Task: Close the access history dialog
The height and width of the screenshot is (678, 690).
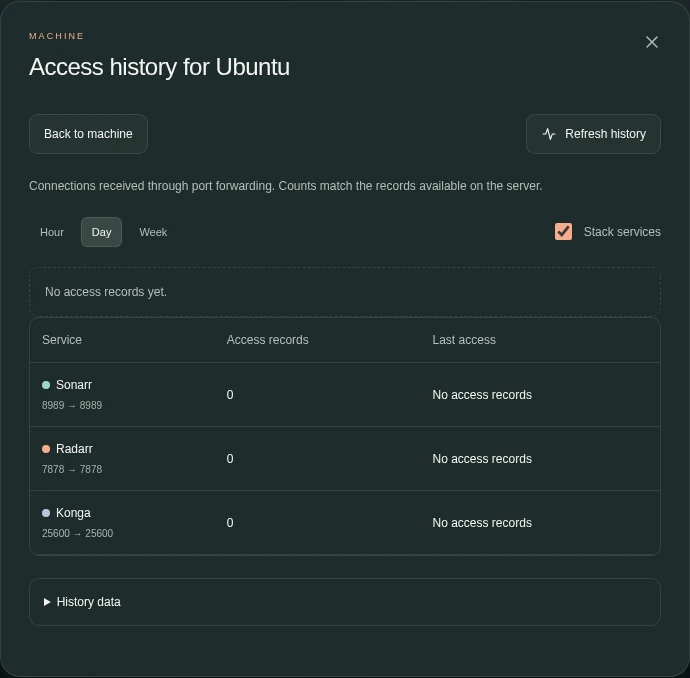Action: [x=652, y=42]
